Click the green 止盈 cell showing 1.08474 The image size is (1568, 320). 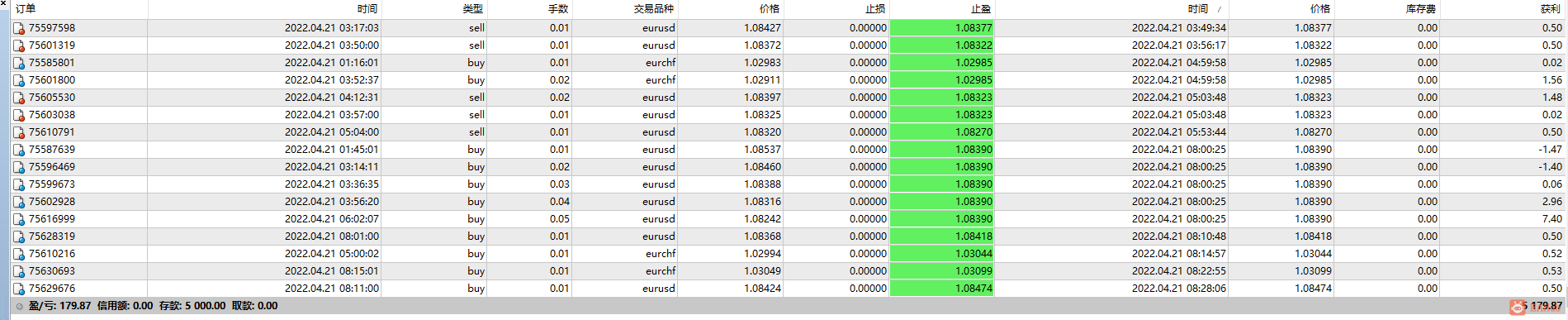[x=942, y=289]
